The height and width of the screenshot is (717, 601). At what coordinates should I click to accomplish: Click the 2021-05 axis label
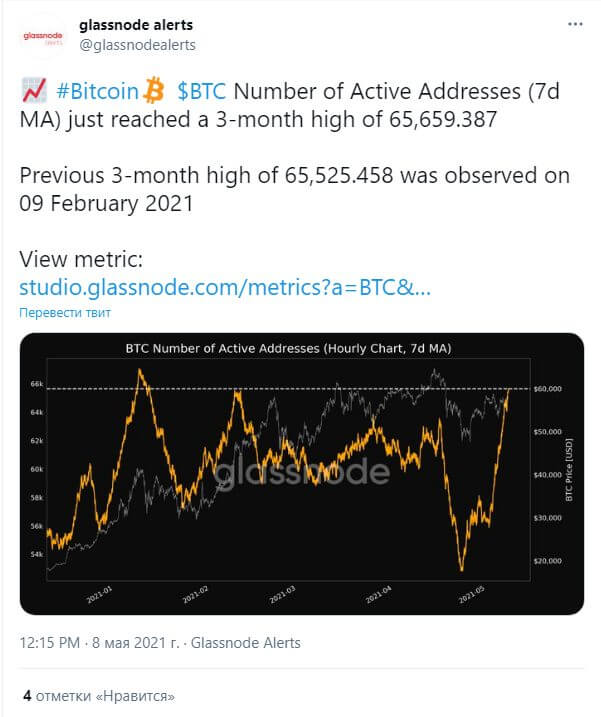click(x=472, y=594)
